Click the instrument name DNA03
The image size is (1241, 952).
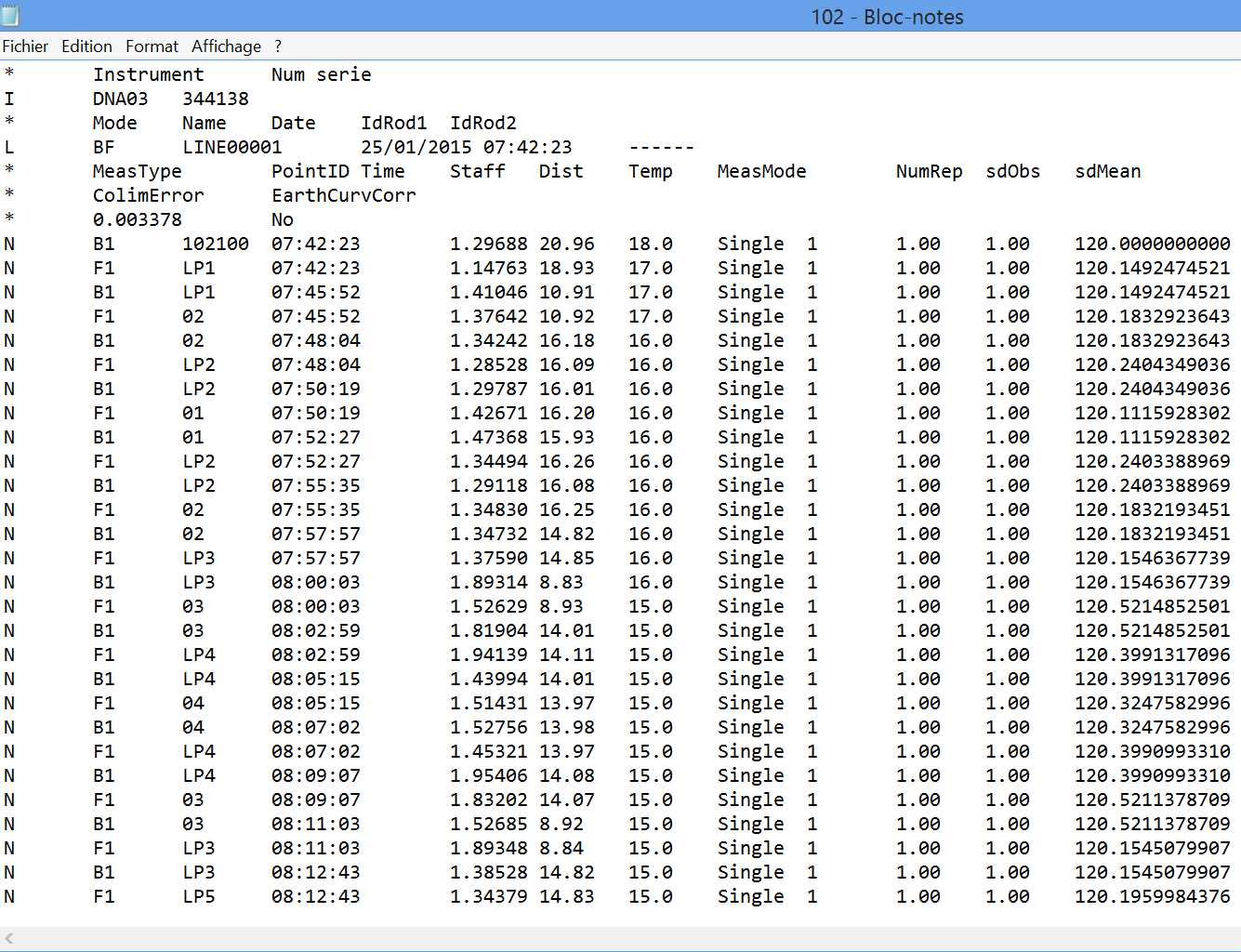tap(120, 99)
